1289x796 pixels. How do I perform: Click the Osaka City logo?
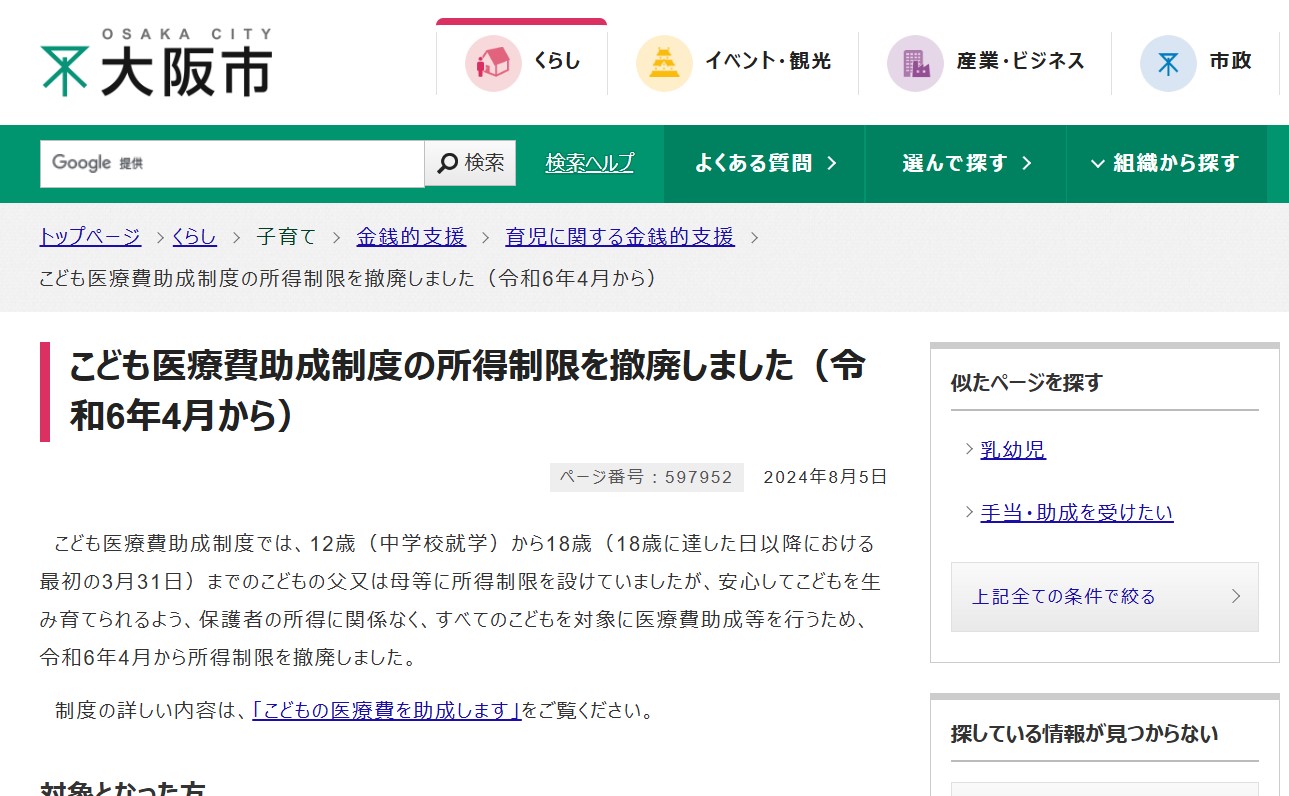coord(156,63)
